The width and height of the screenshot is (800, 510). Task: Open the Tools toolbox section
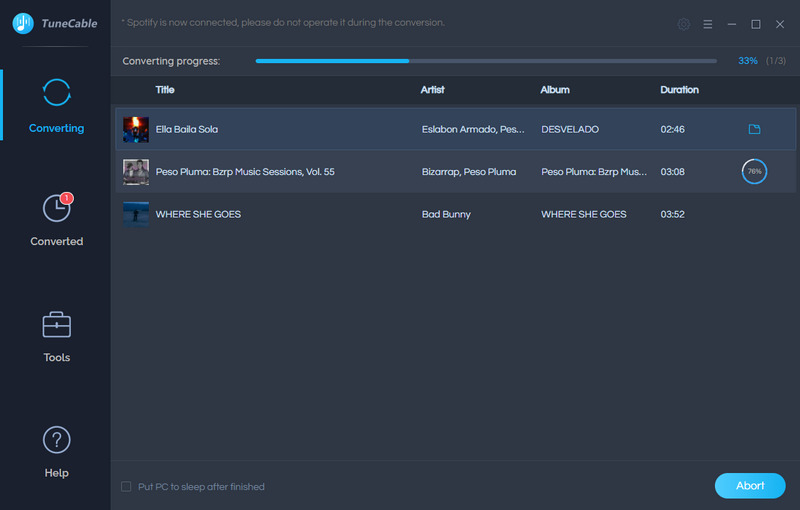pyautogui.click(x=56, y=337)
